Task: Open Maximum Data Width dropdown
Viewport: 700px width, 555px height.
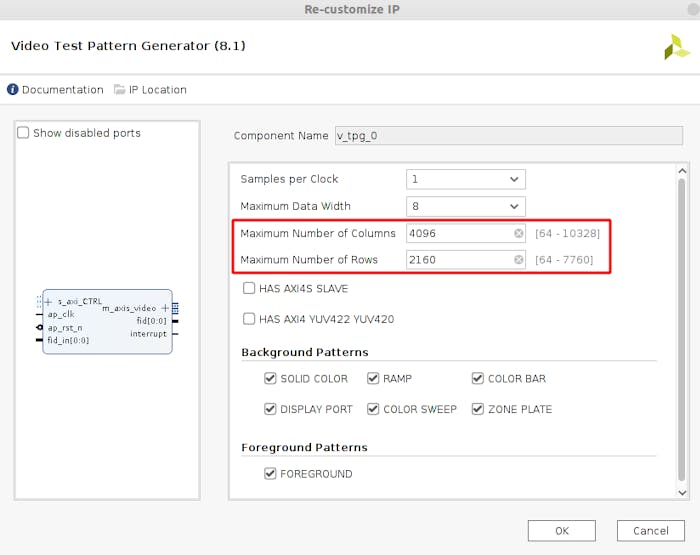Action: point(466,207)
